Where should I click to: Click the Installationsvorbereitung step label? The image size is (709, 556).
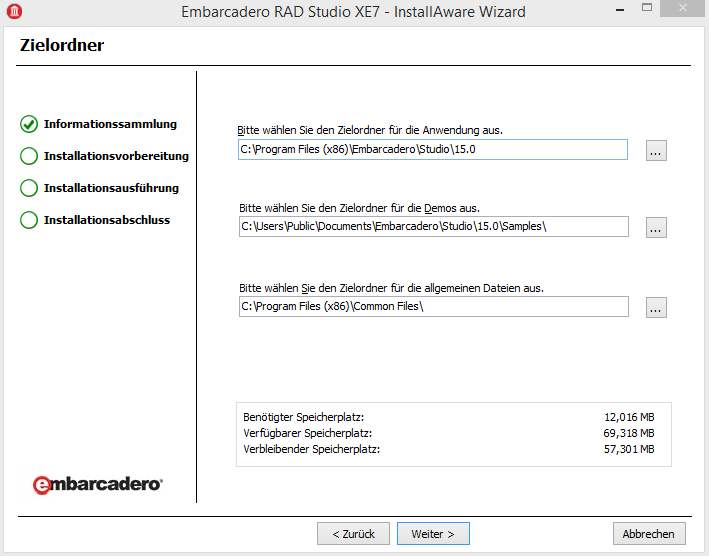[x=116, y=156]
